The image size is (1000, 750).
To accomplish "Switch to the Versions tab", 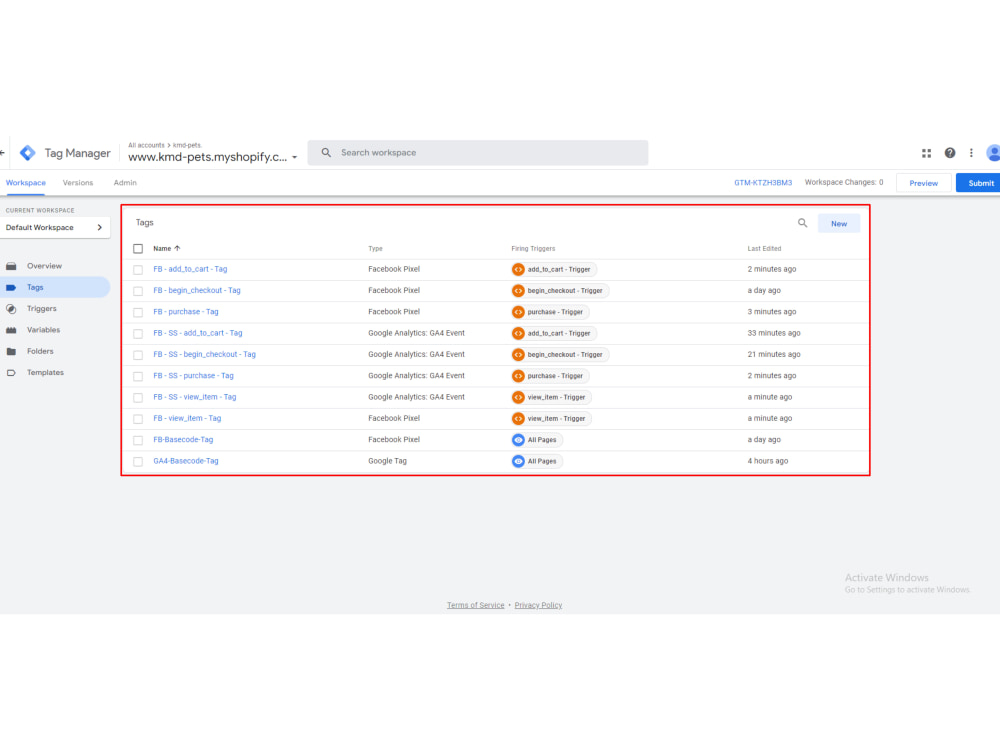I will tap(78, 183).
